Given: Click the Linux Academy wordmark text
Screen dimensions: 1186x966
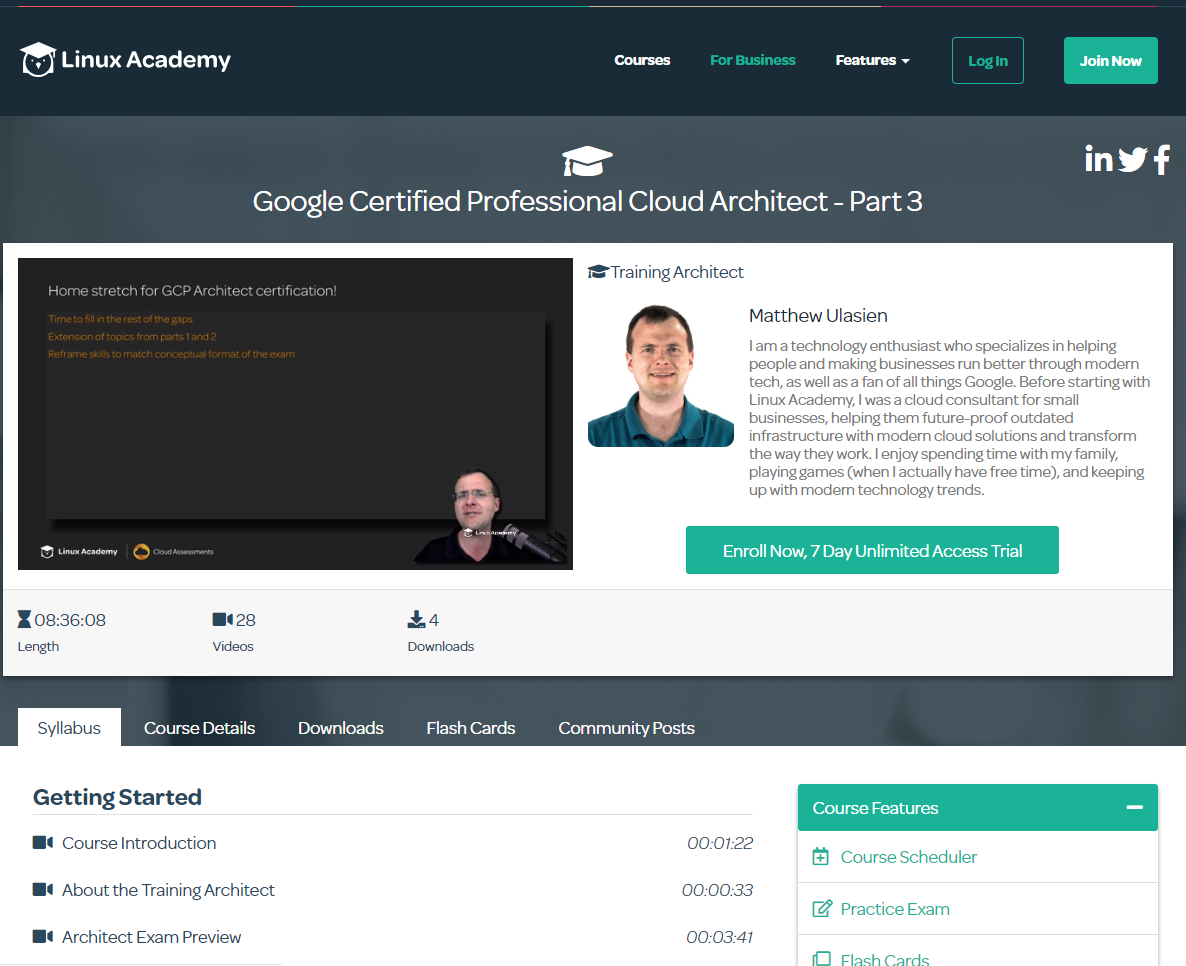Looking at the screenshot, I should tap(145, 60).
